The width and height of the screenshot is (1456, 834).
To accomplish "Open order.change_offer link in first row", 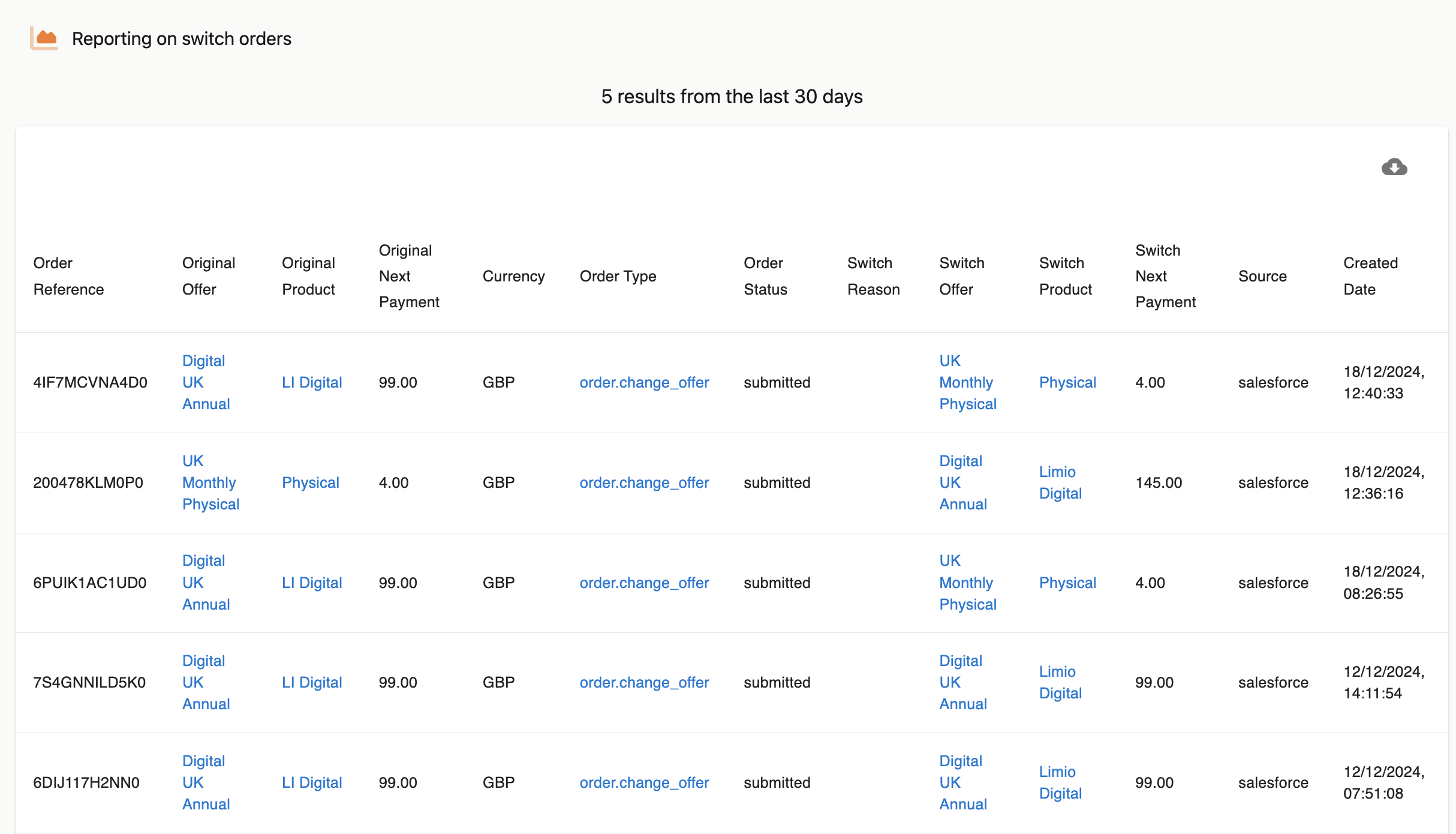I will coord(644,382).
